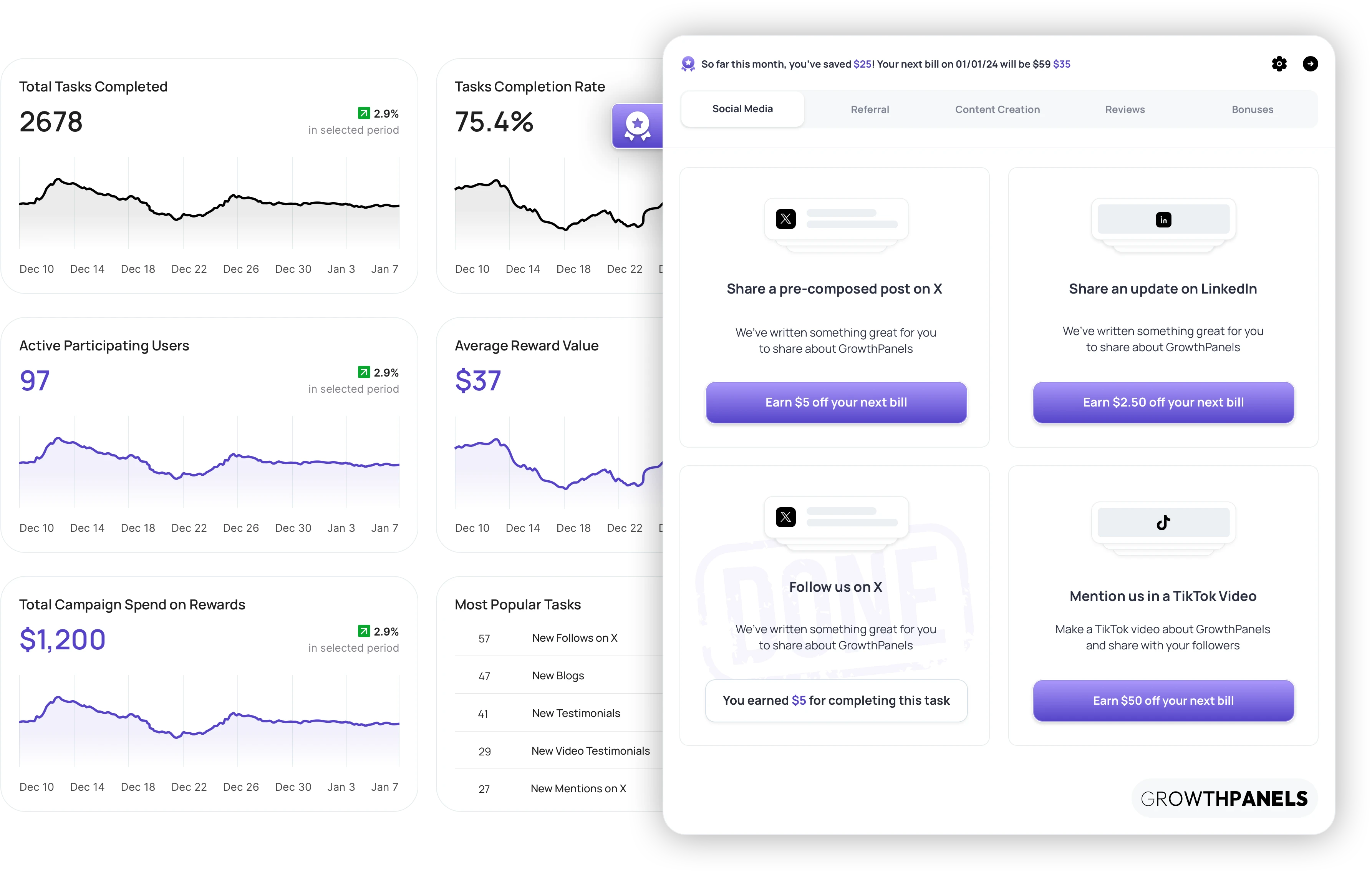This screenshot has height=873, width=1372.
Task: Click green trend arrow on Total Tasks Completed
Action: 363,113
